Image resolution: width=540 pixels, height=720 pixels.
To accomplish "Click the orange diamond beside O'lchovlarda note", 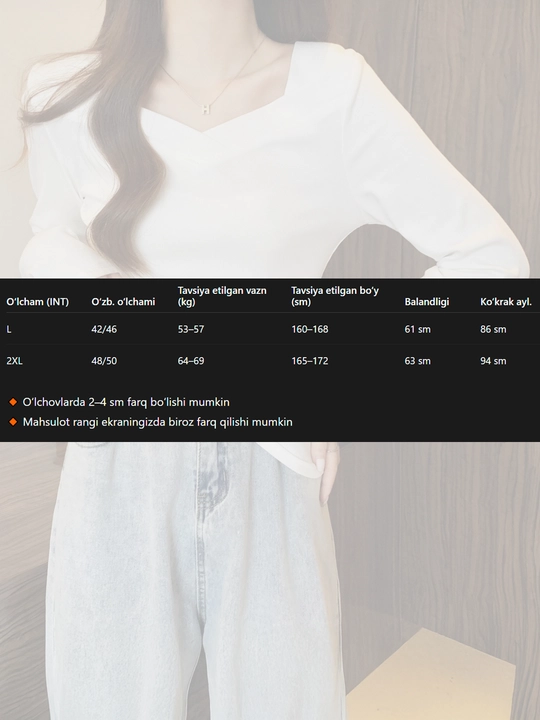I will tap(13, 402).
